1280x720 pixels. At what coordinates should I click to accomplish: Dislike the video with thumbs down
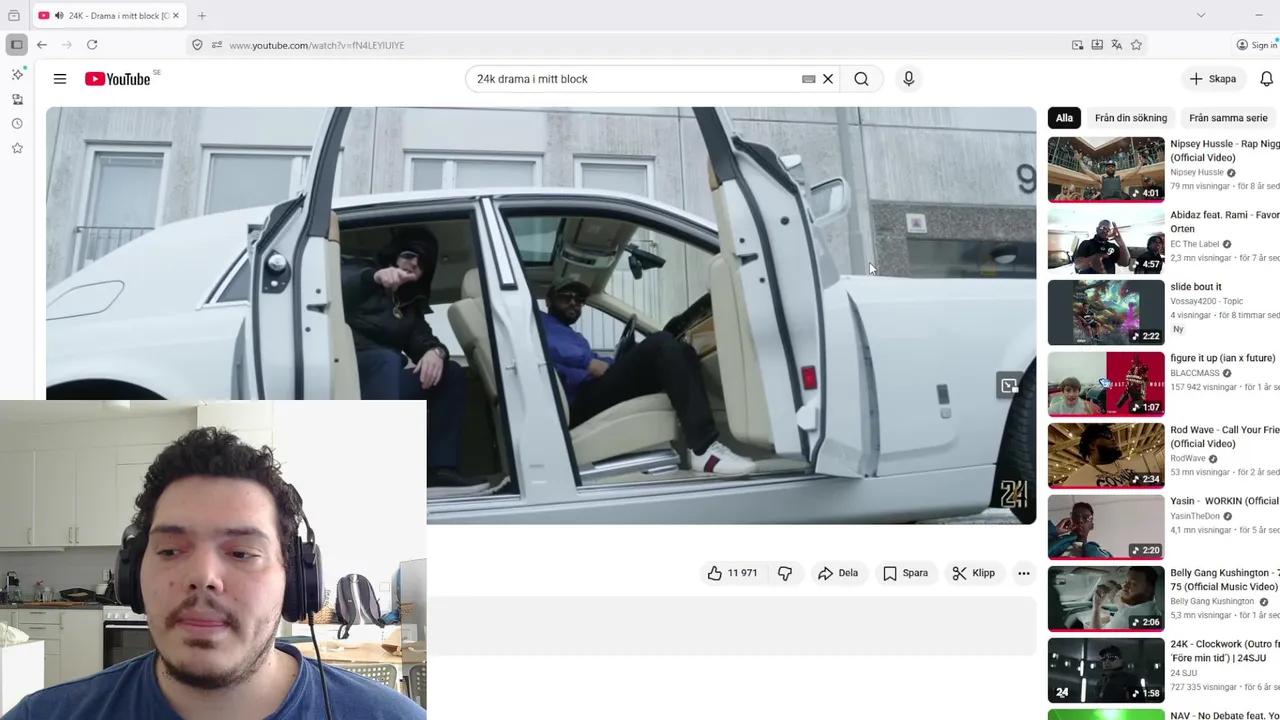pos(785,573)
